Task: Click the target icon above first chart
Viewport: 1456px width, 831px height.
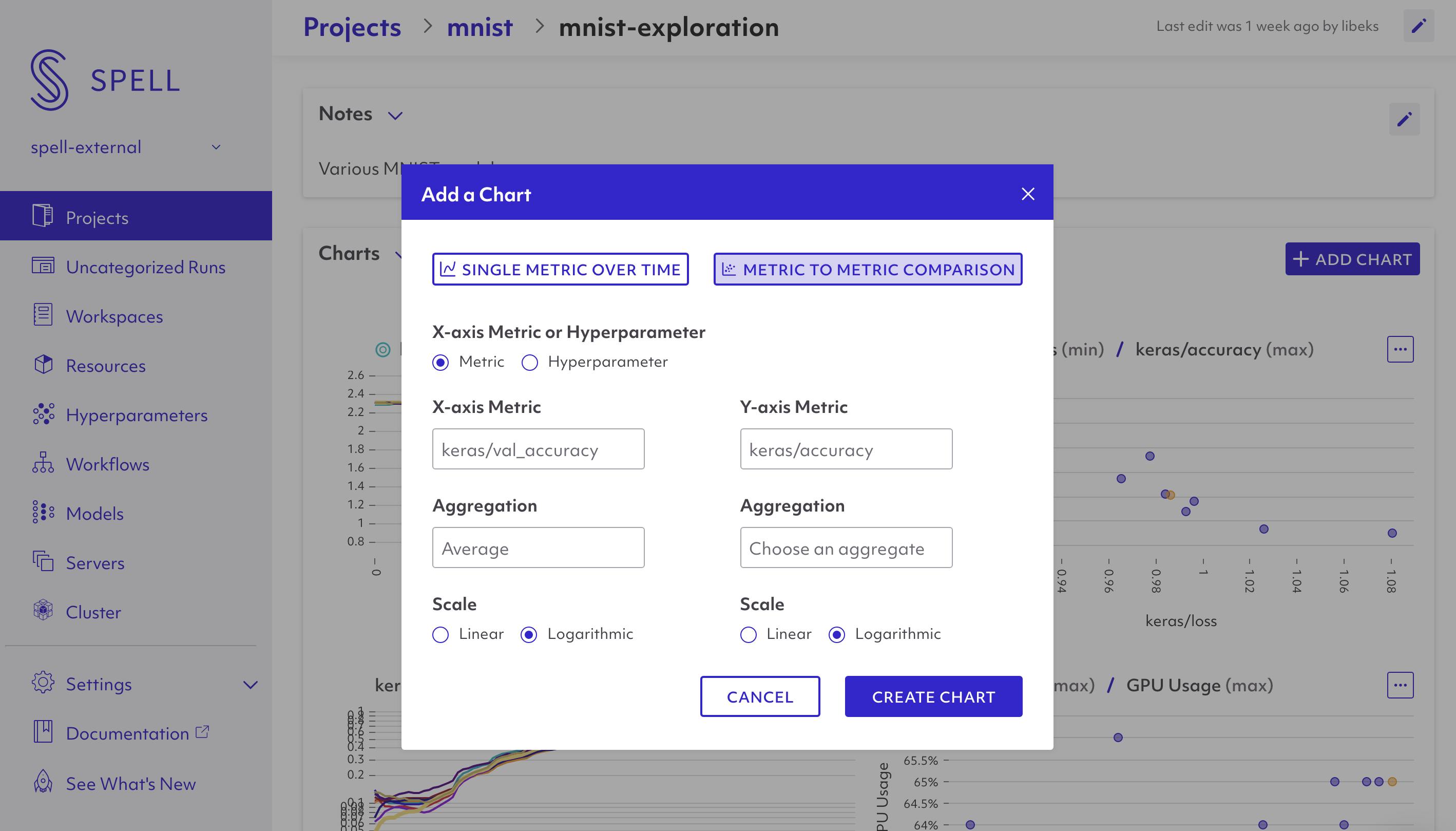Action: pos(383,349)
